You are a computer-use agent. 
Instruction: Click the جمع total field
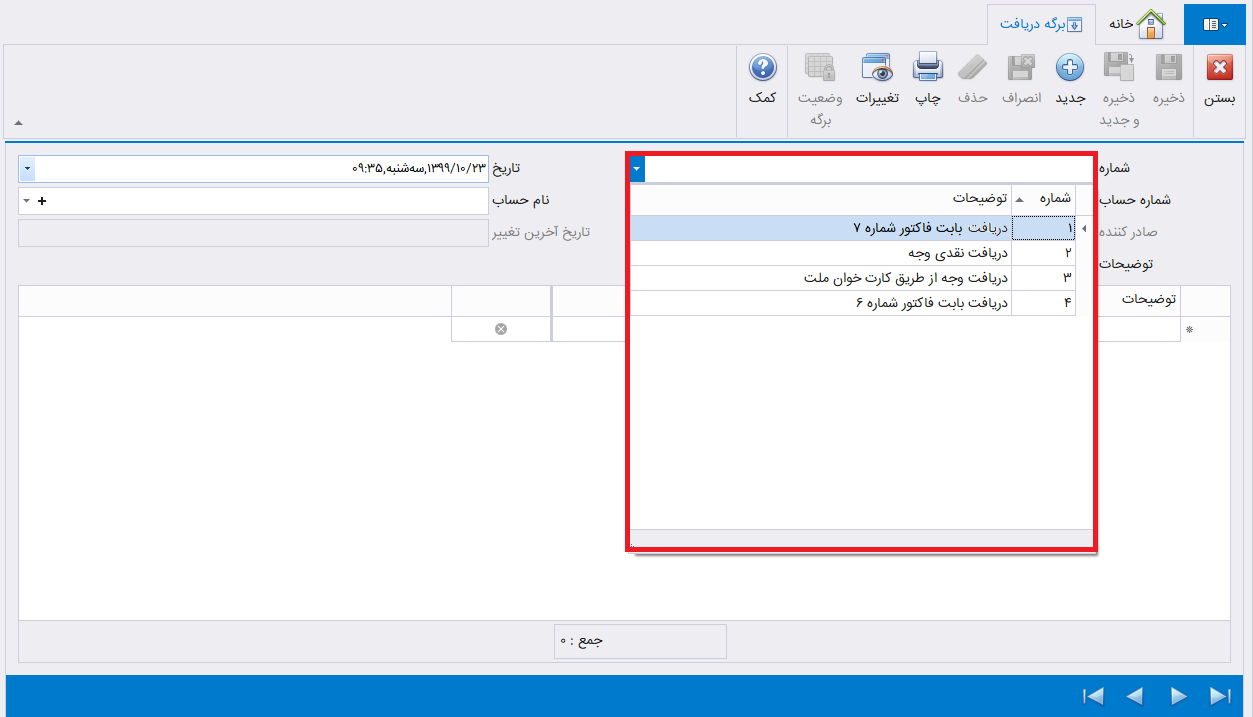(x=640, y=641)
